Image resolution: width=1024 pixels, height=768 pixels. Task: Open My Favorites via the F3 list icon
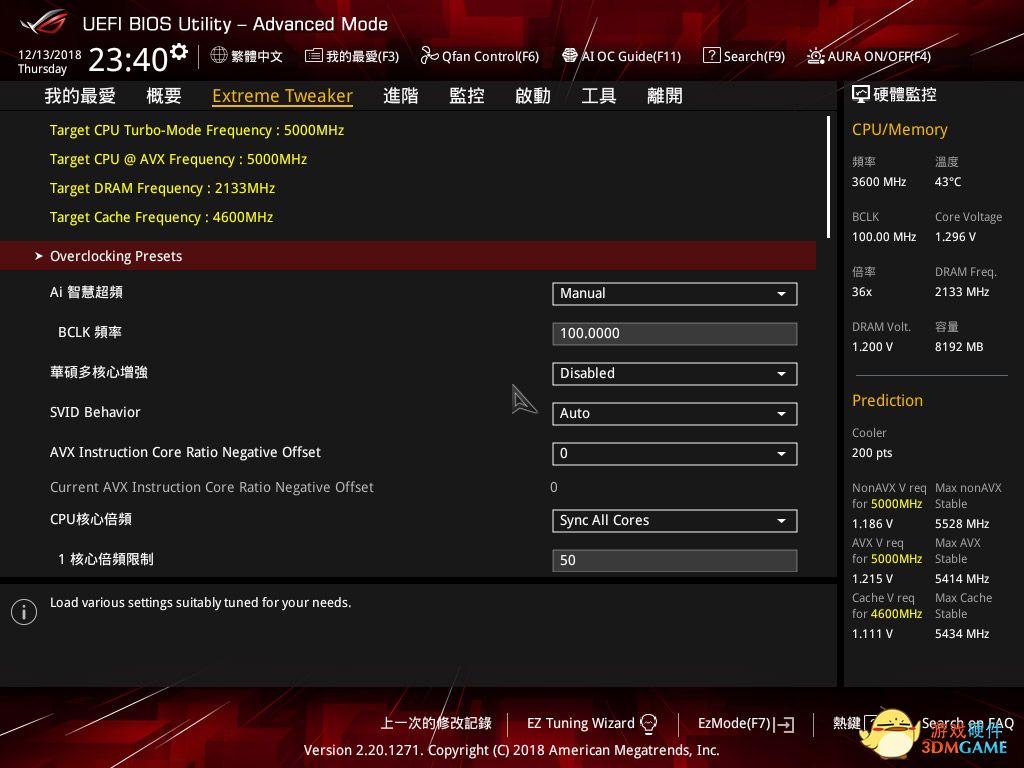[x=313, y=56]
